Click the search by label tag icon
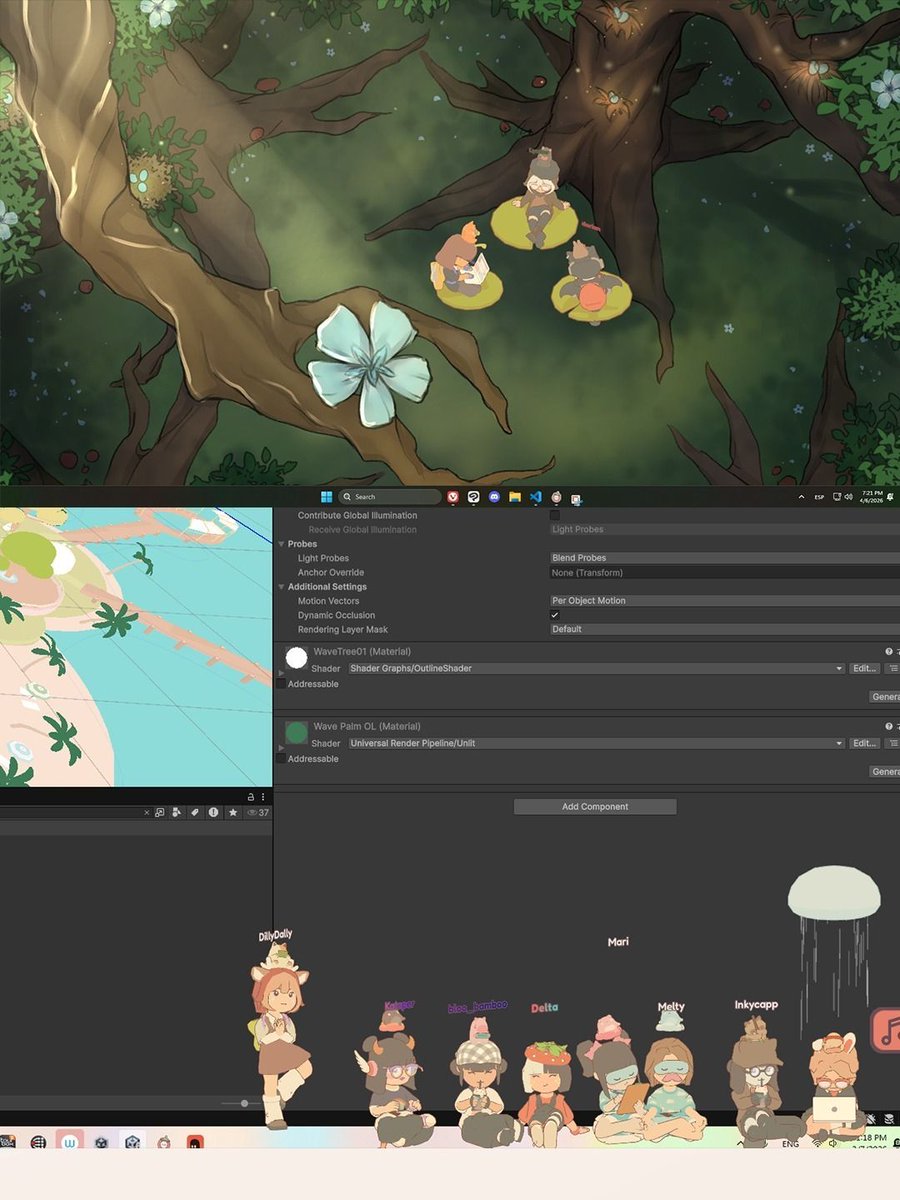Viewport: 900px width, 1200px height. click(195, 813)
